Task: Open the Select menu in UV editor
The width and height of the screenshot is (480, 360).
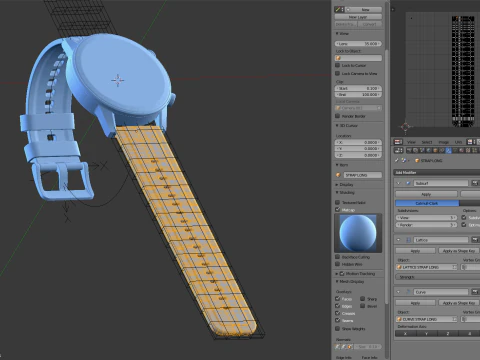Action: click(427, 142)
